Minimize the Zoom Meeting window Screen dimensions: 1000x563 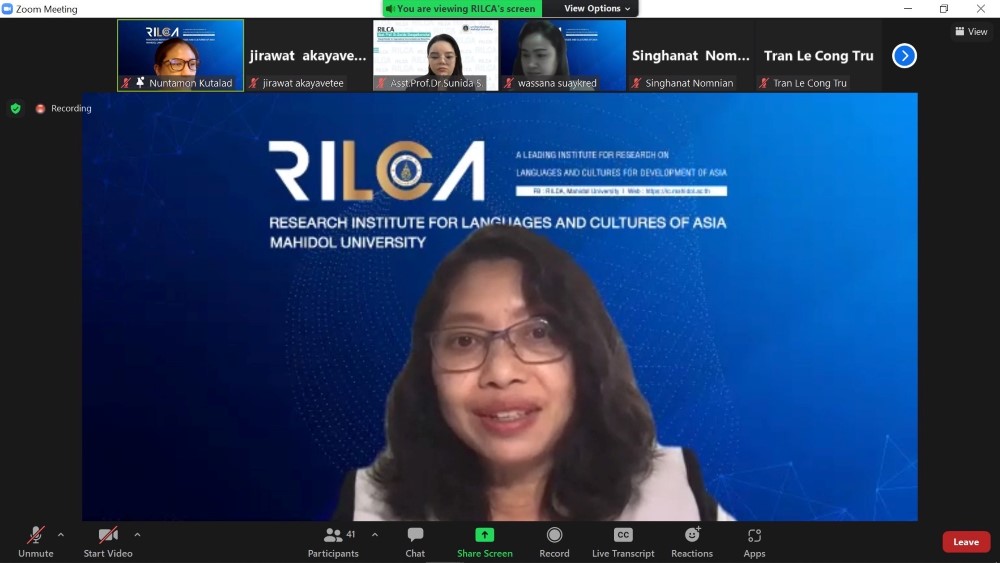point(908,8)
